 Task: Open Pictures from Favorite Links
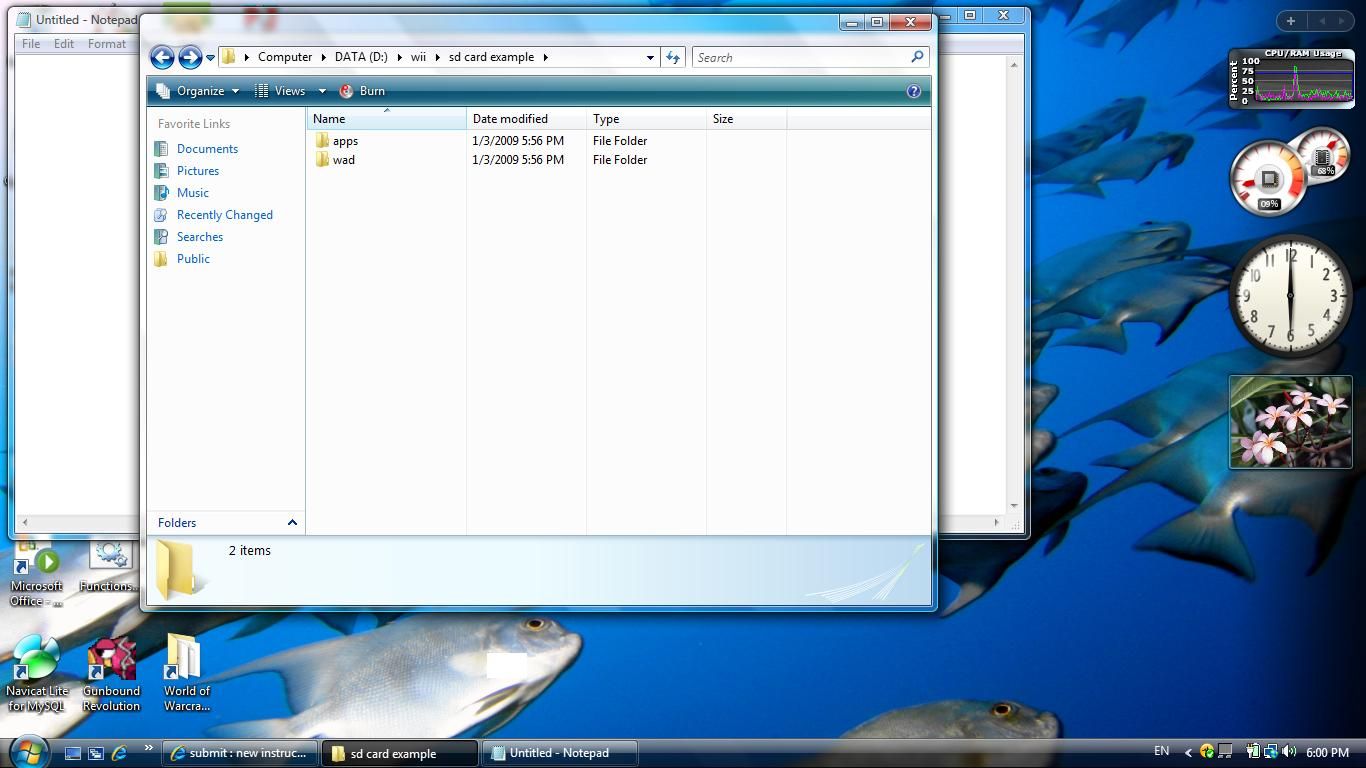pyautogui.click(x=197, y=170)
